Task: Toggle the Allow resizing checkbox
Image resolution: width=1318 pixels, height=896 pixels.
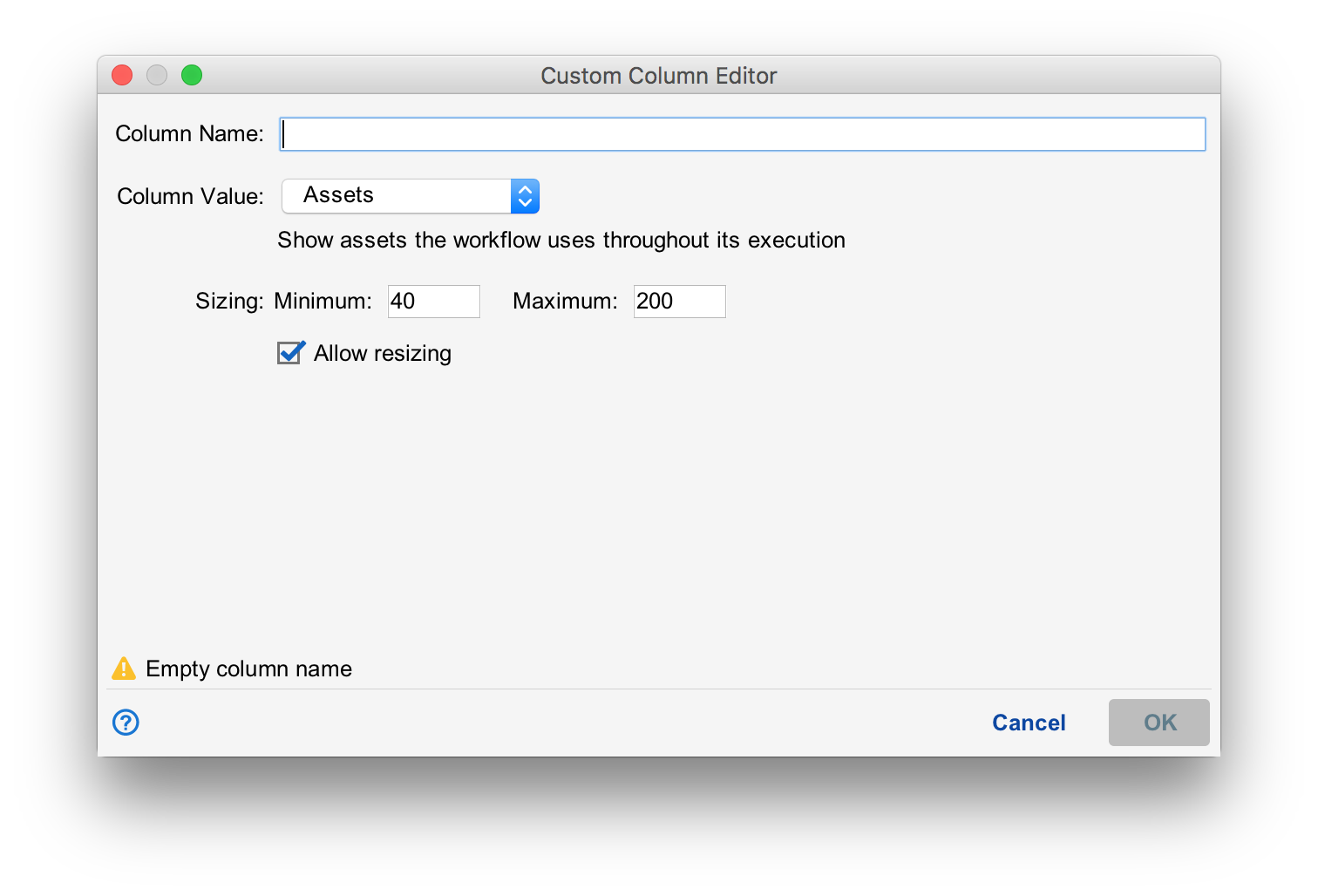Action: pos(290,353)
